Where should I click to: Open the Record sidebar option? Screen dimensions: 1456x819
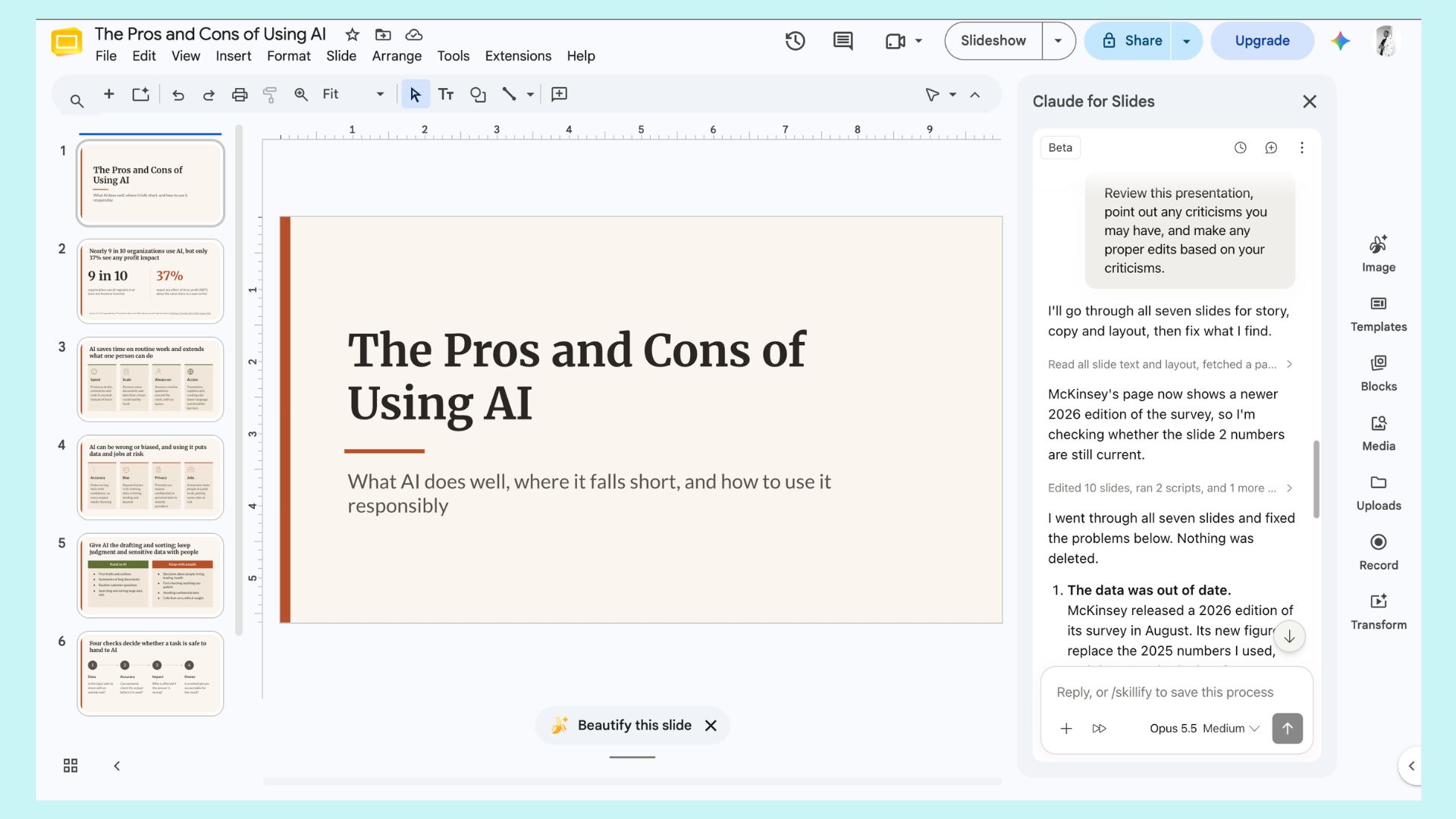[x=1379, y=552]
